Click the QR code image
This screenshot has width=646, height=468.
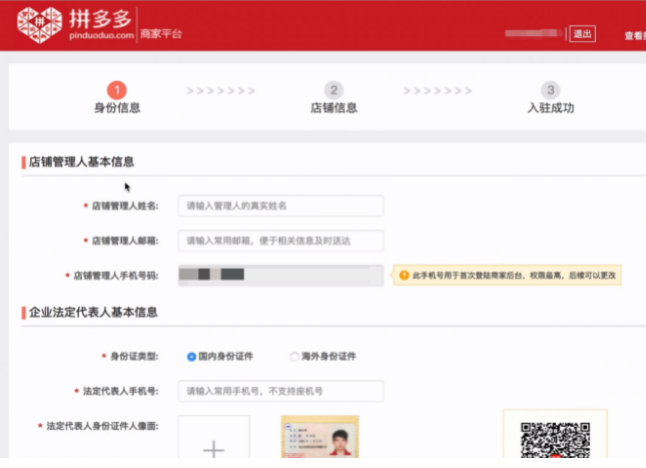(555, 440)
